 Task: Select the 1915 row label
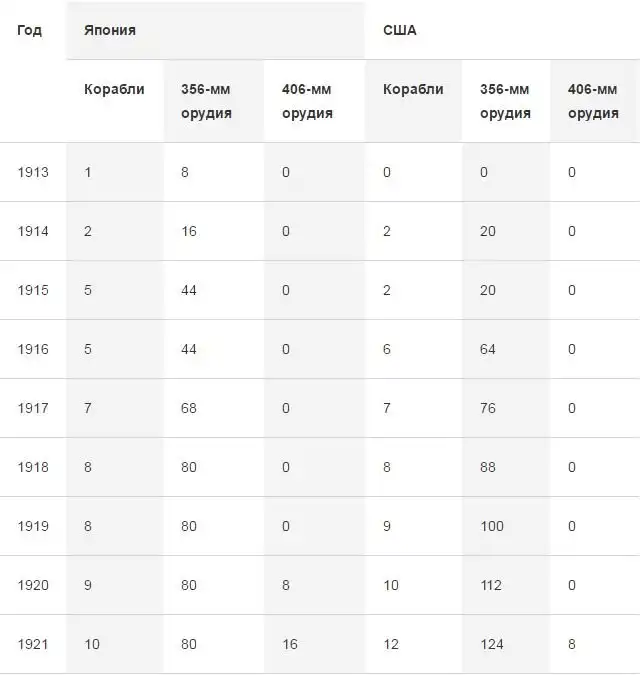tap(33, 290)
